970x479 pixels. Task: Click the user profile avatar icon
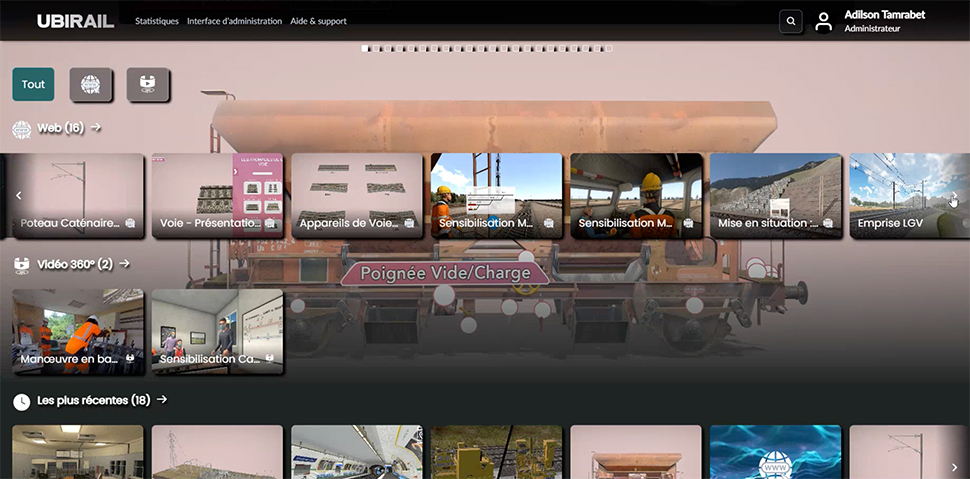(823, 21)
